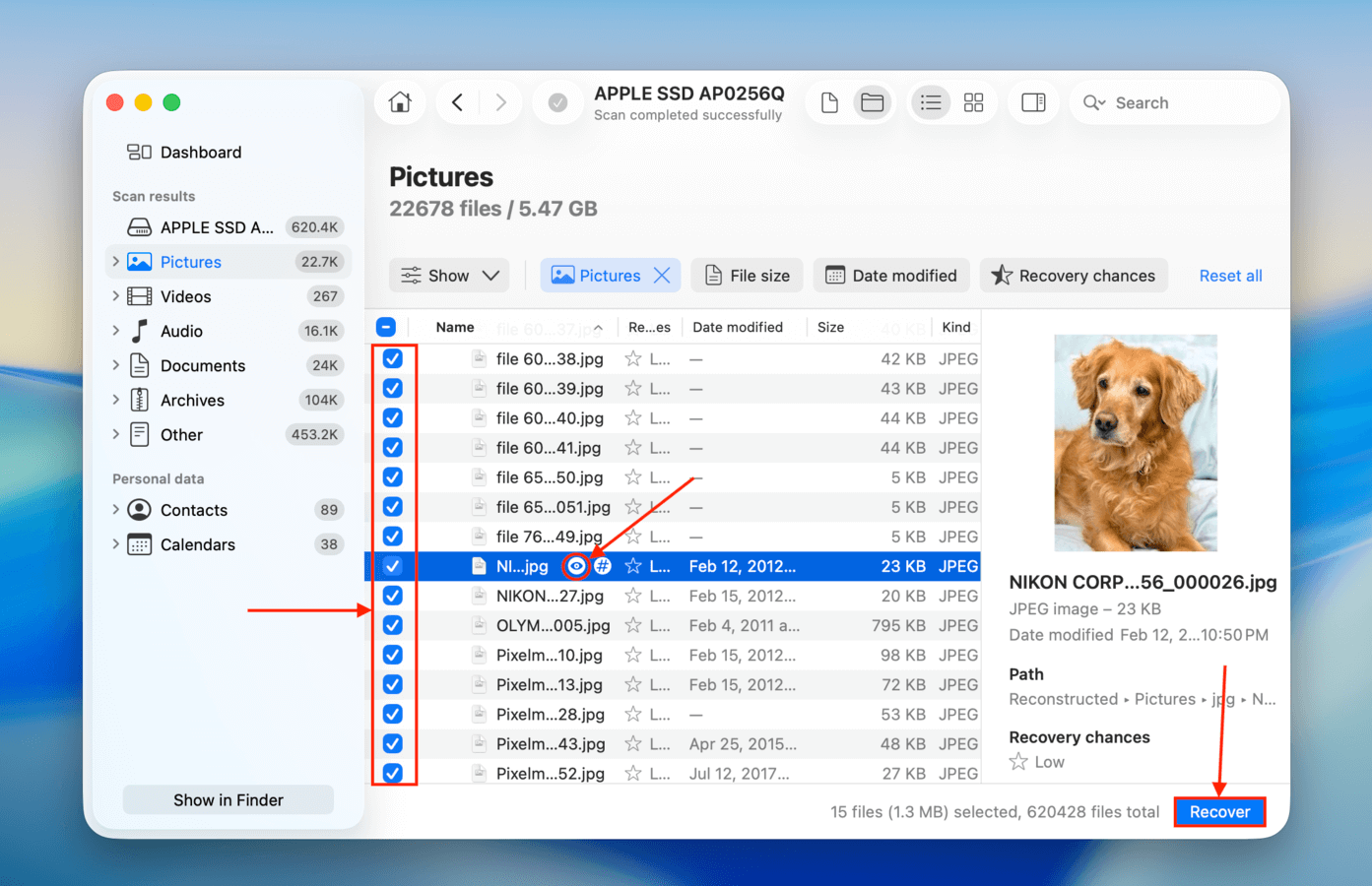Open the Home dashboard icon in toolbar
The width and height of the screenshot is (1372, 886).
point(399,101)
